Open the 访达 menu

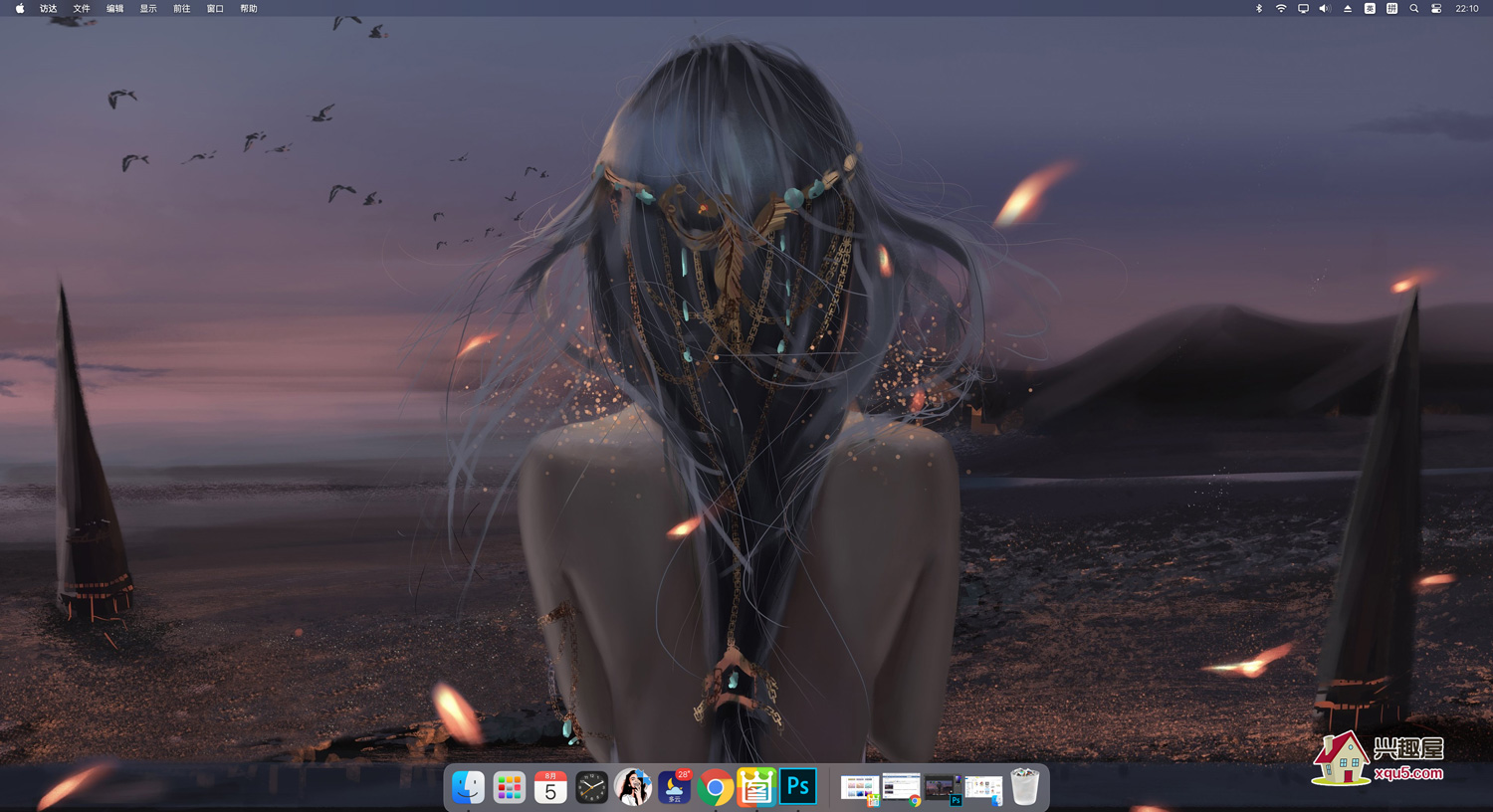click(48, 8)
